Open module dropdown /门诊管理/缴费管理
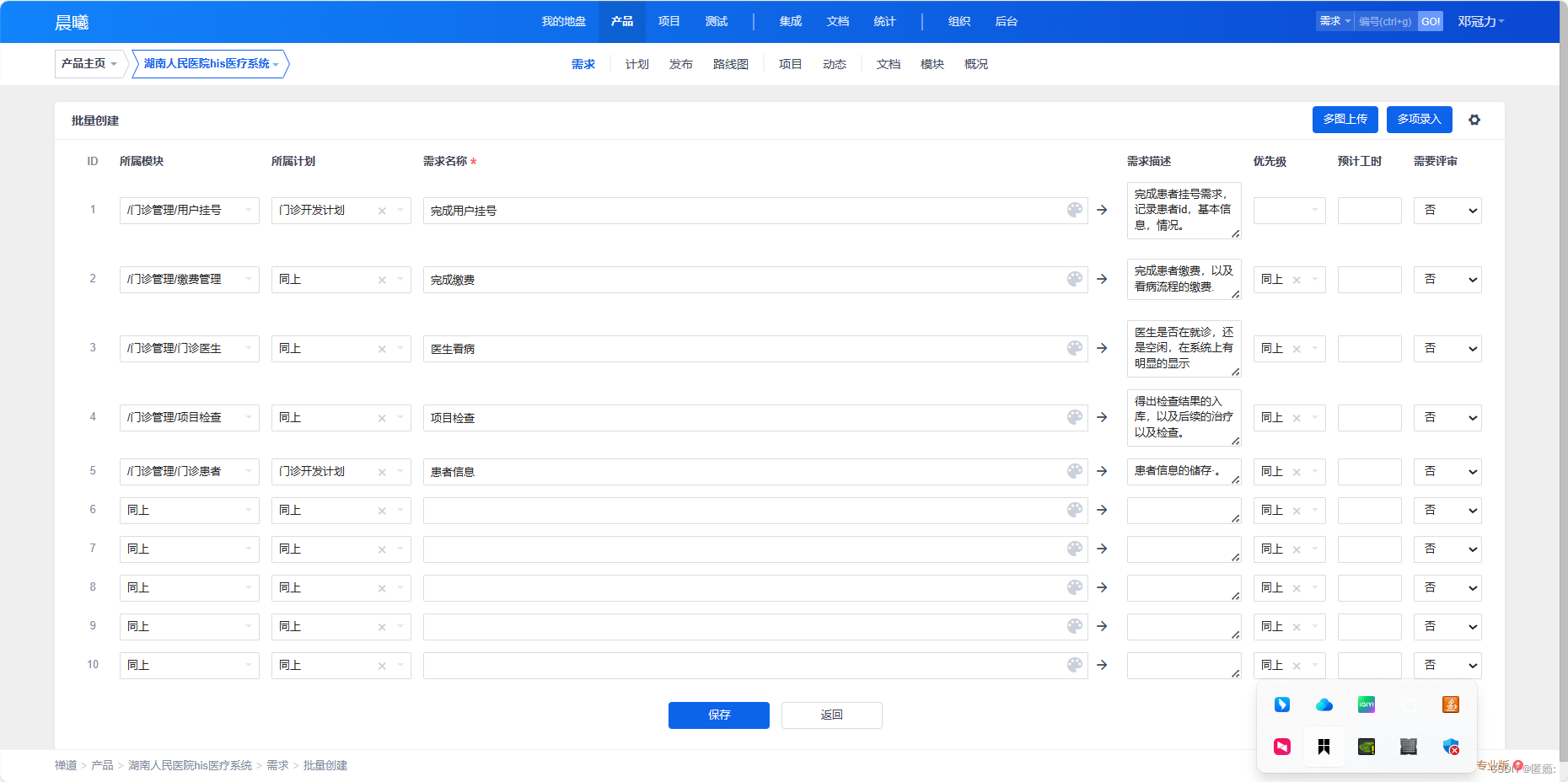 tap(190, 280)
